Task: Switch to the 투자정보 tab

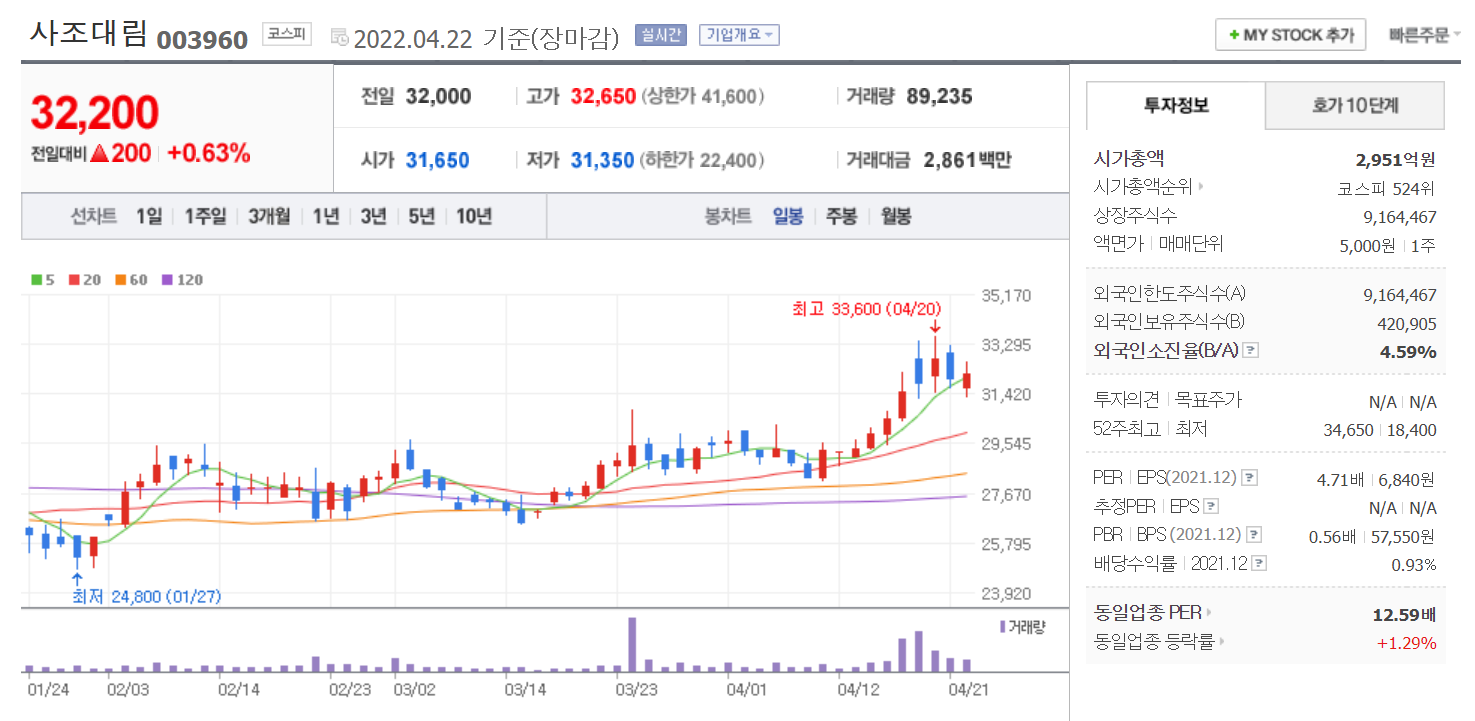Action: (1176, 105)
